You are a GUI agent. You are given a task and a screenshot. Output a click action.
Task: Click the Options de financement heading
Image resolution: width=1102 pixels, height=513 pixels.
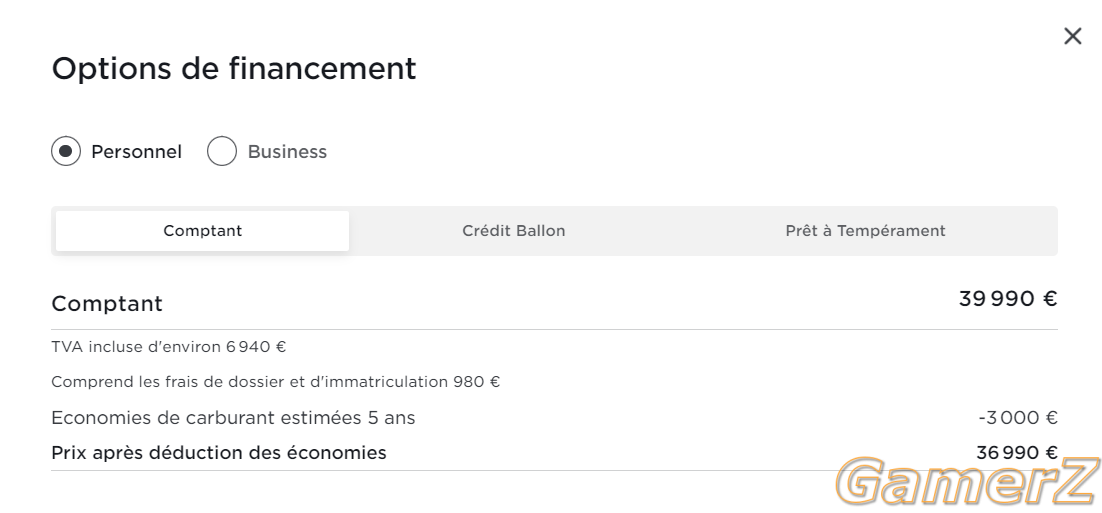point(234,69)
